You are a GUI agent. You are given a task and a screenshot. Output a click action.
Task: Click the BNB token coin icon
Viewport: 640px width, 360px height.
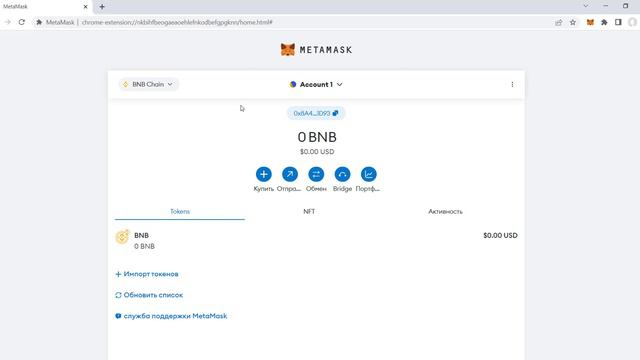click(x=122, y=237)
